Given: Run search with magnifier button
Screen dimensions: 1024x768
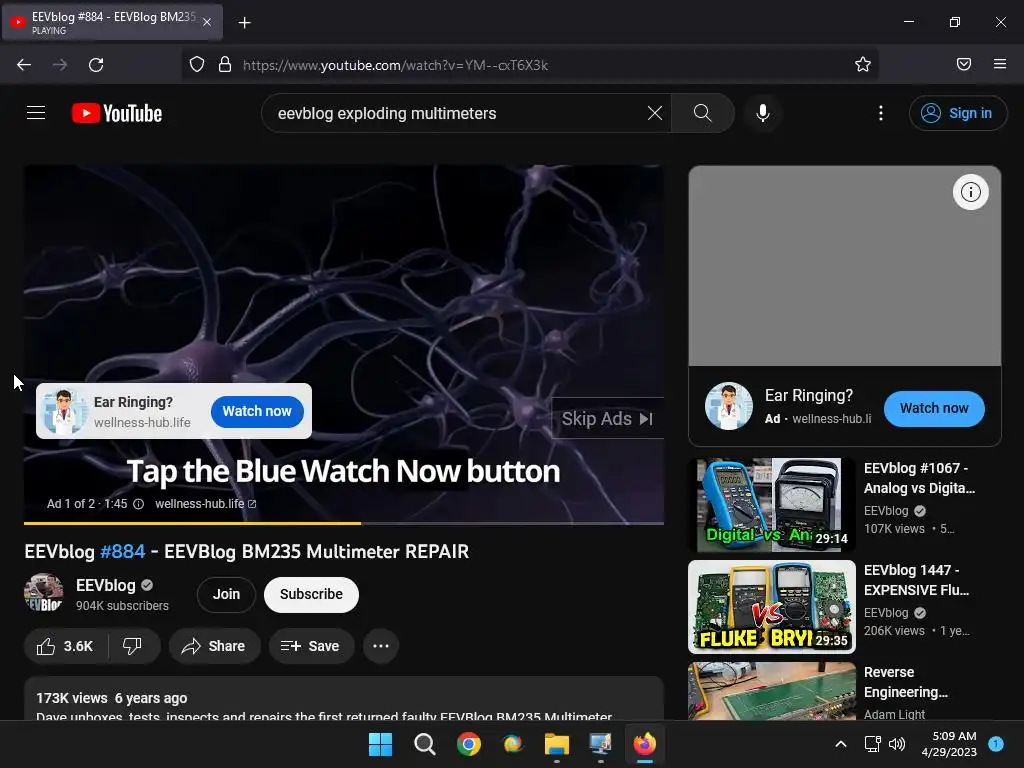Looking at the screenshot, I should (703, 113).
